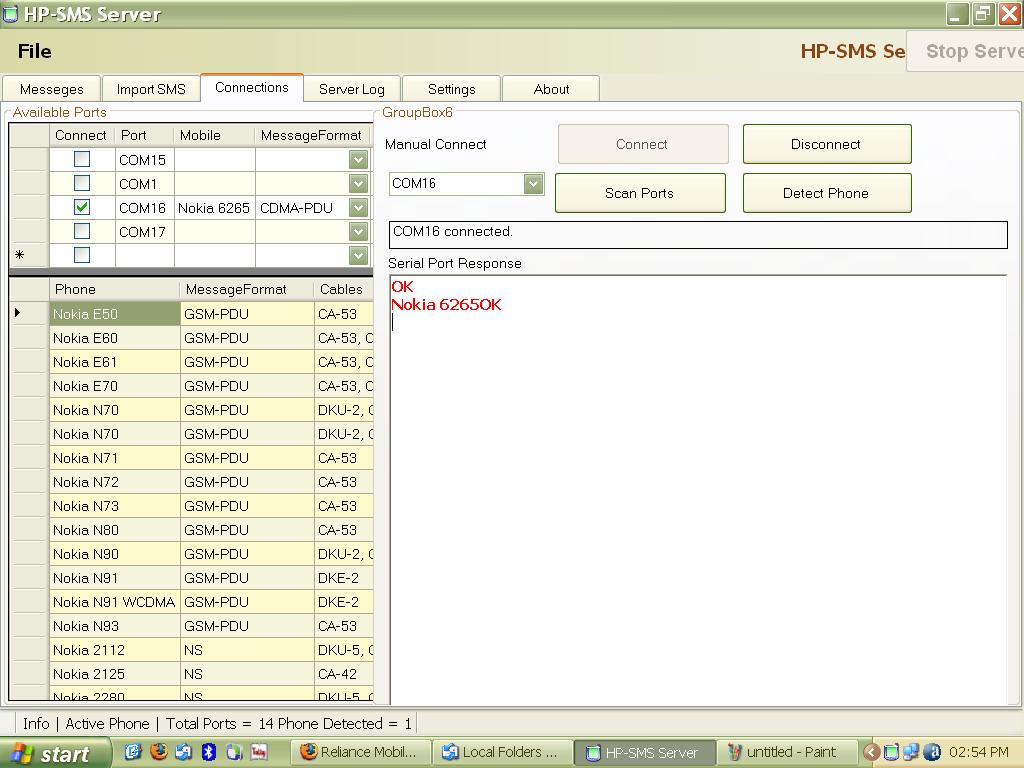Open COM1 MessageFormat dropdown
Screen dimensions: 1024x768
pyautogui.click(x=358, y=184)
